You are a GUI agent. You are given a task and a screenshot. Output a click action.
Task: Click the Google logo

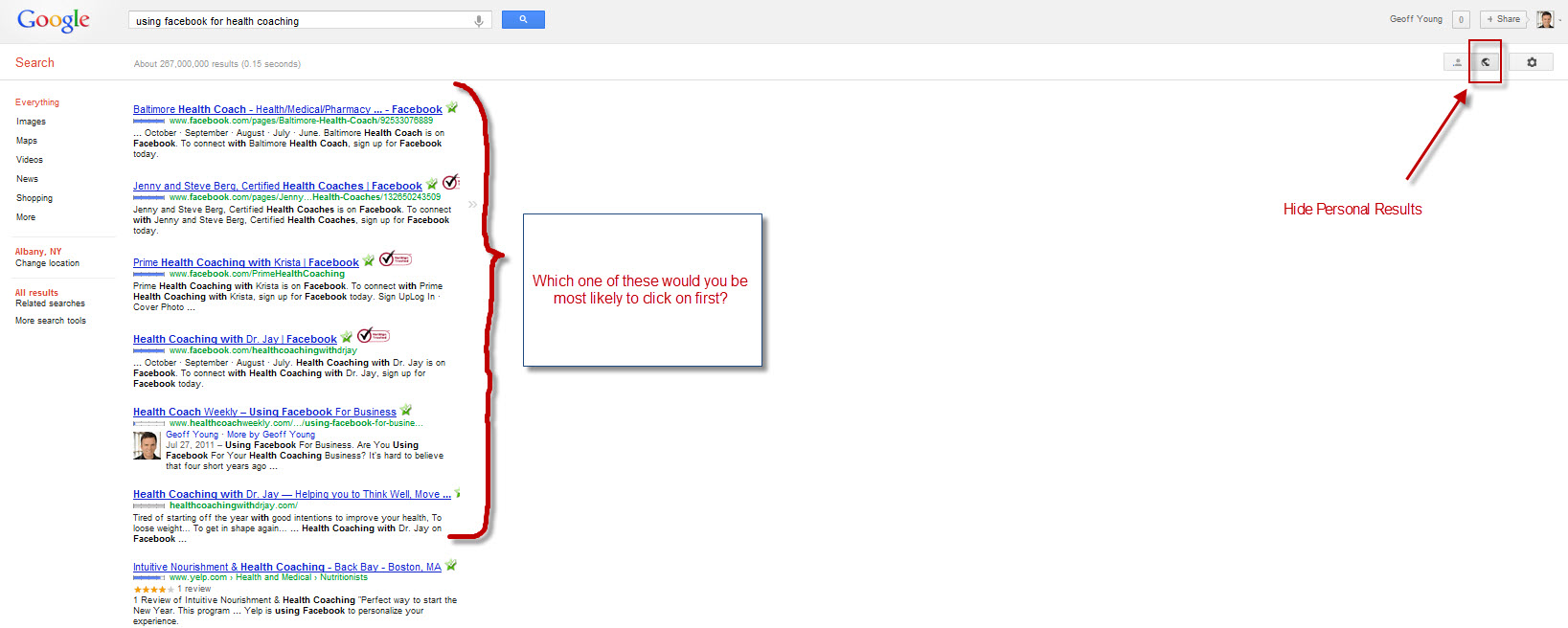(x=54, y=20)
